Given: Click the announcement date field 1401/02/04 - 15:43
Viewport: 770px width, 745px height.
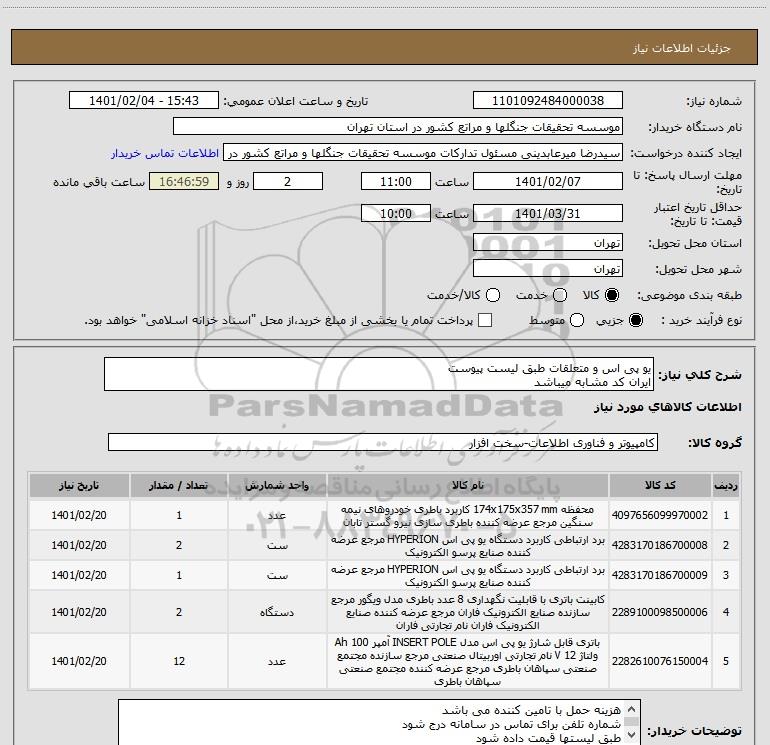Looking at the screenshot, I should click(144, 101).
